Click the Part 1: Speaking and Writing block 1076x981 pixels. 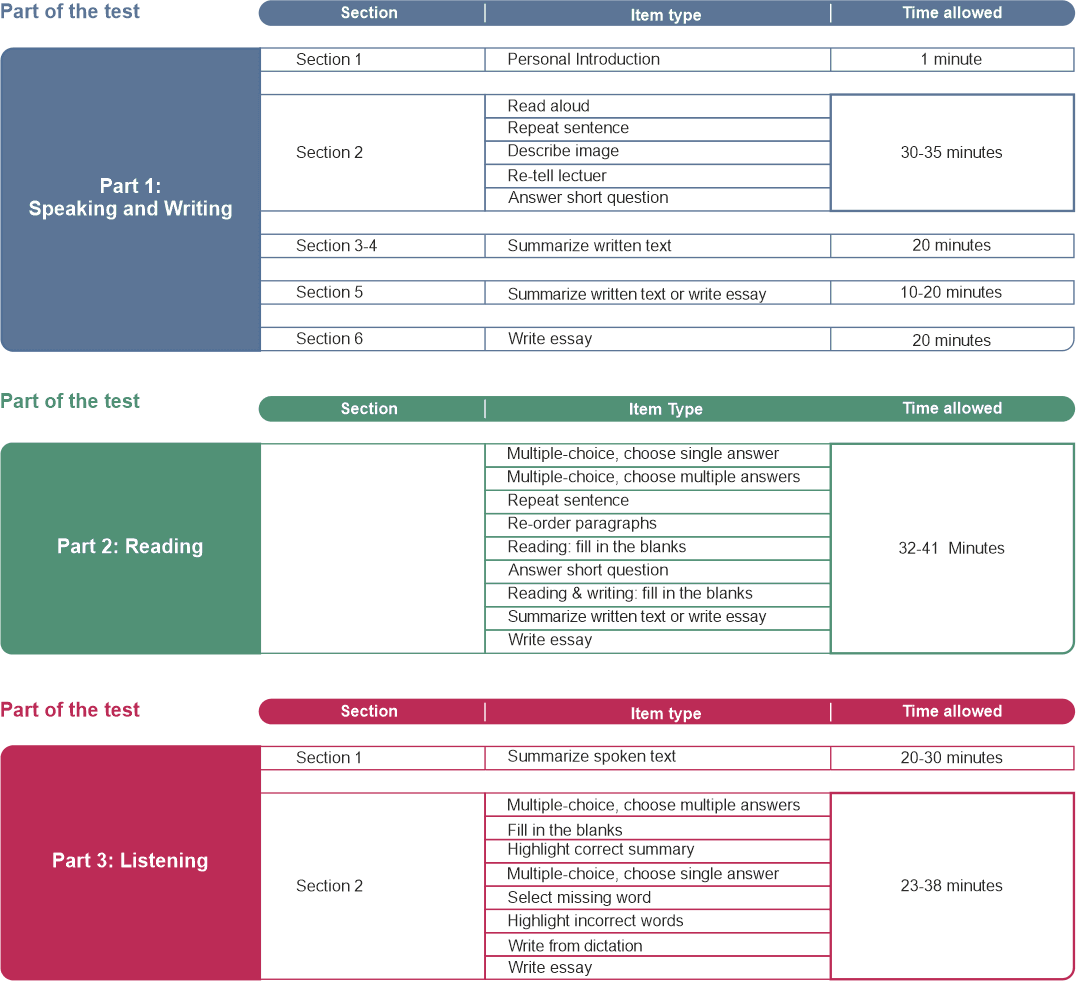pos(130,198)
